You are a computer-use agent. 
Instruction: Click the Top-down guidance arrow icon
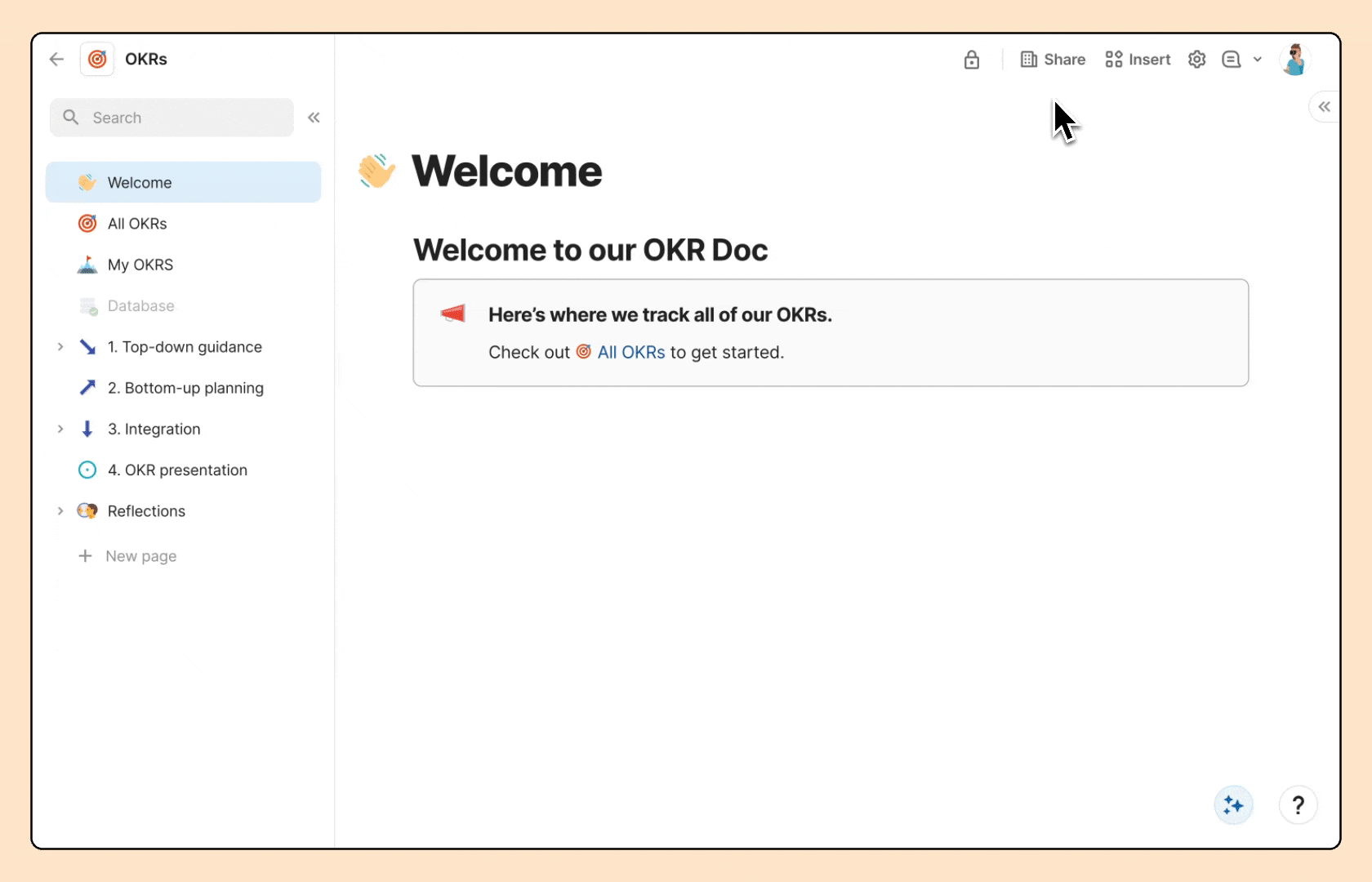pyautogui.click(x=87, y=347)
